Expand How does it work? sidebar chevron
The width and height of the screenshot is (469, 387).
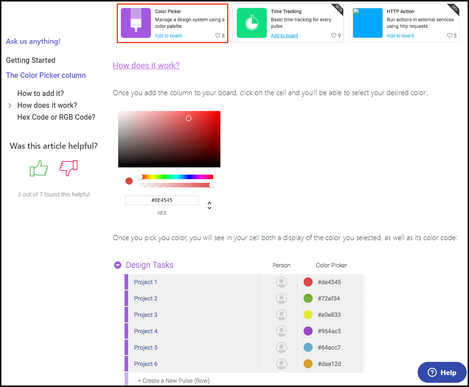[x=10, y=105]
